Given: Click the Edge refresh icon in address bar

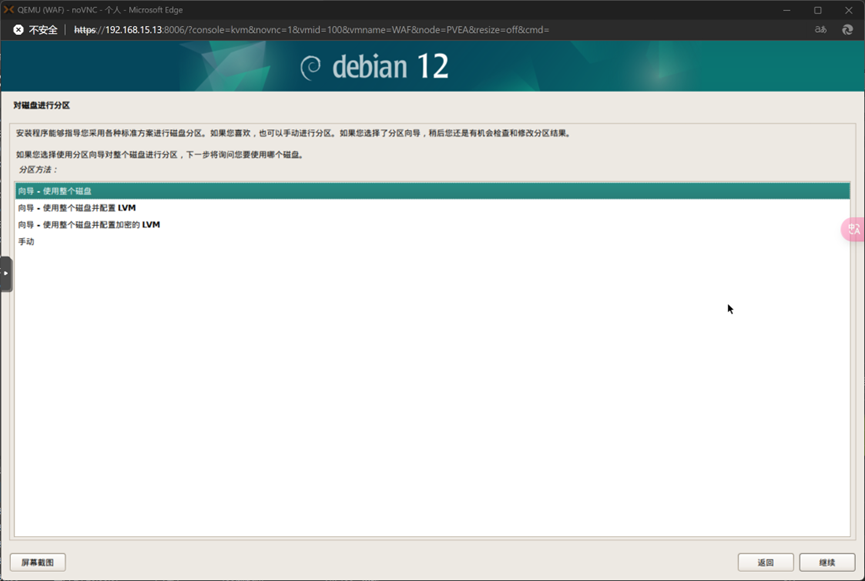Looking at the screenshot, I should (847, 30).
